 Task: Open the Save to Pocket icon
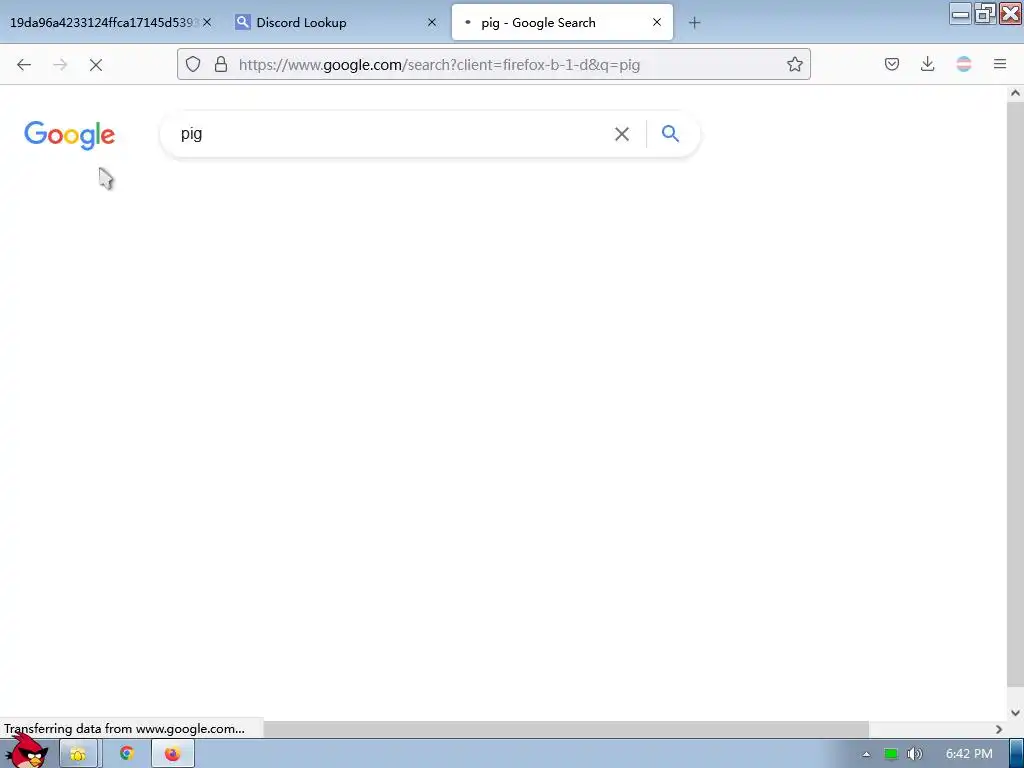coord(891,64)
